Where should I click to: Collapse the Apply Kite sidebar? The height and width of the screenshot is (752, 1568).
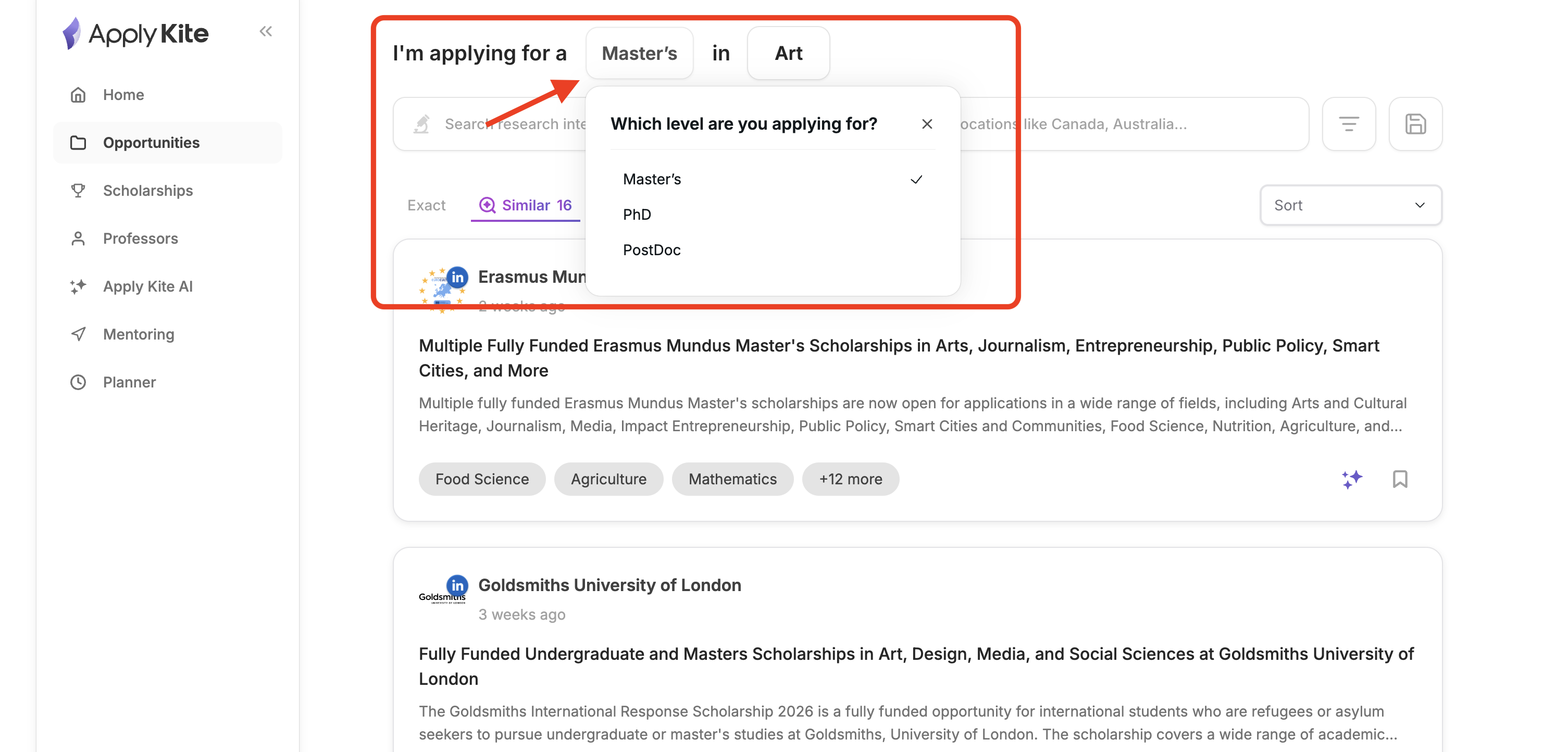266,31
